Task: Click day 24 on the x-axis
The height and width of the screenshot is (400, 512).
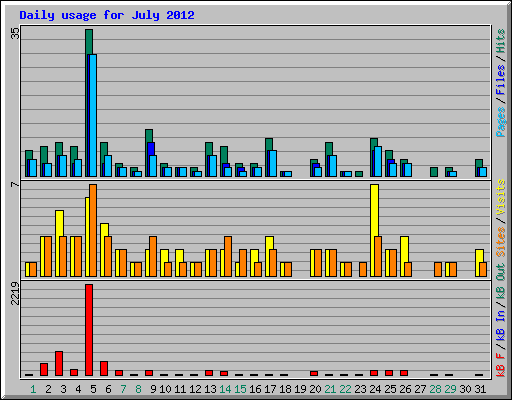Action: 375,389
